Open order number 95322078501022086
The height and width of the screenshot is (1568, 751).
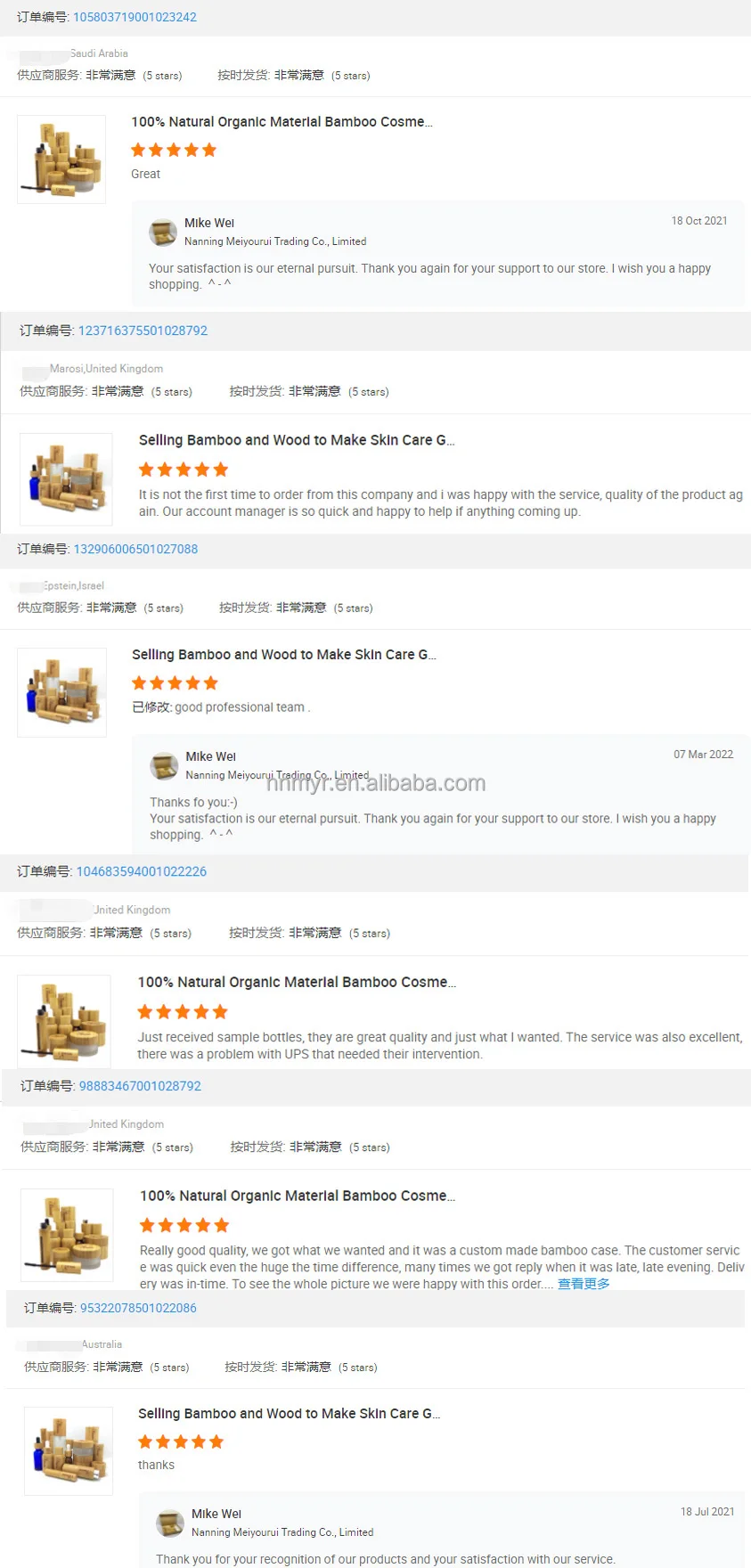pyautogui.click(x=138, y=1308)
